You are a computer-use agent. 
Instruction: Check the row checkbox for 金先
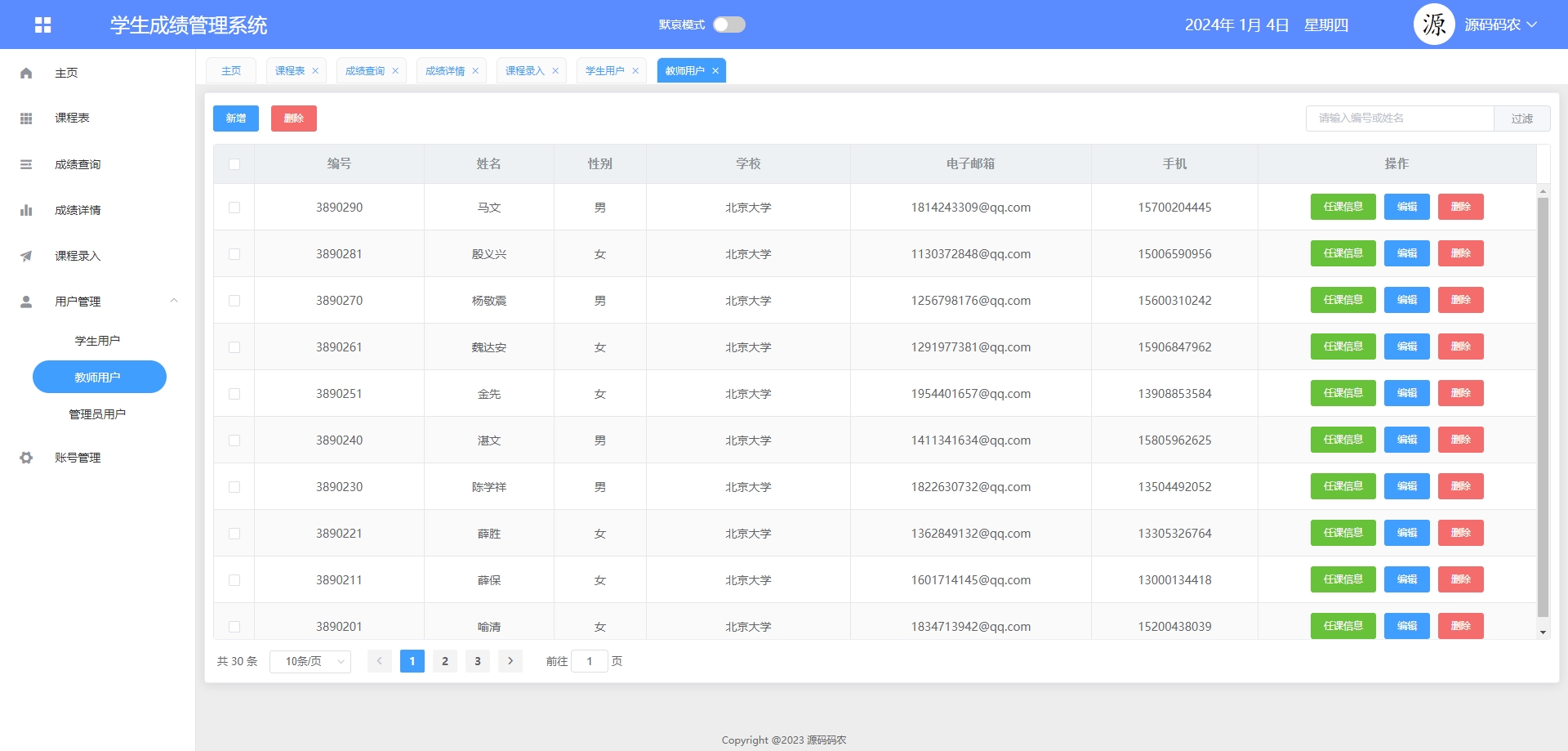(x=234, y=394)
